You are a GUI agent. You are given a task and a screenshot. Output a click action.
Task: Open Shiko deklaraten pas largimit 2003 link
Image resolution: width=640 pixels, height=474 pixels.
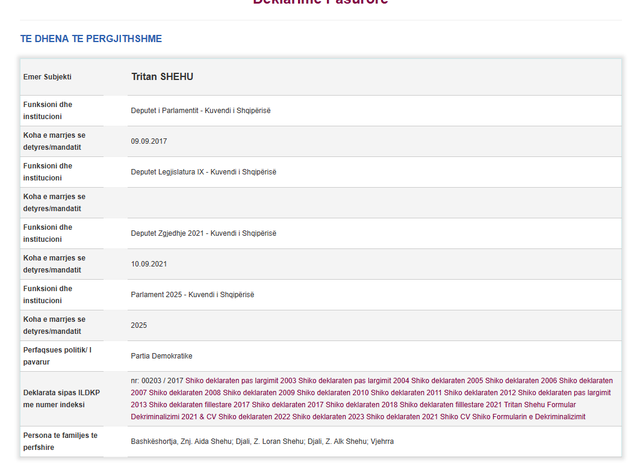coord(241,381)
